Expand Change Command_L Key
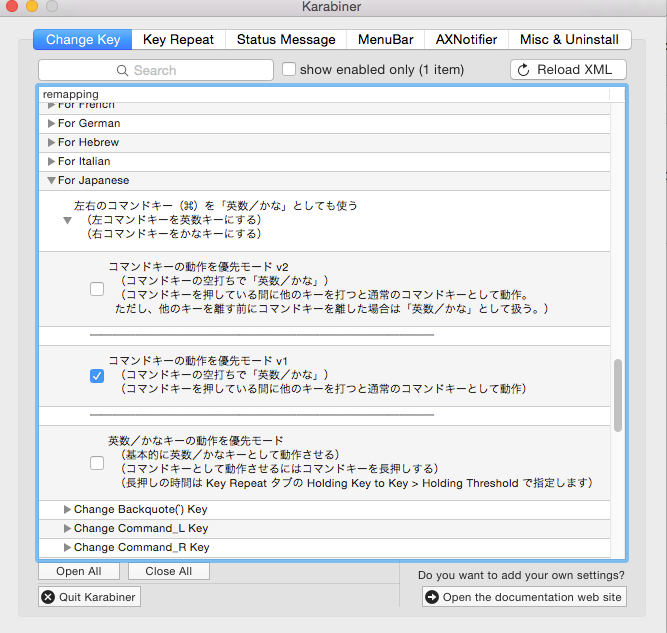The image size is (667, 633). [x=67, y=529]
